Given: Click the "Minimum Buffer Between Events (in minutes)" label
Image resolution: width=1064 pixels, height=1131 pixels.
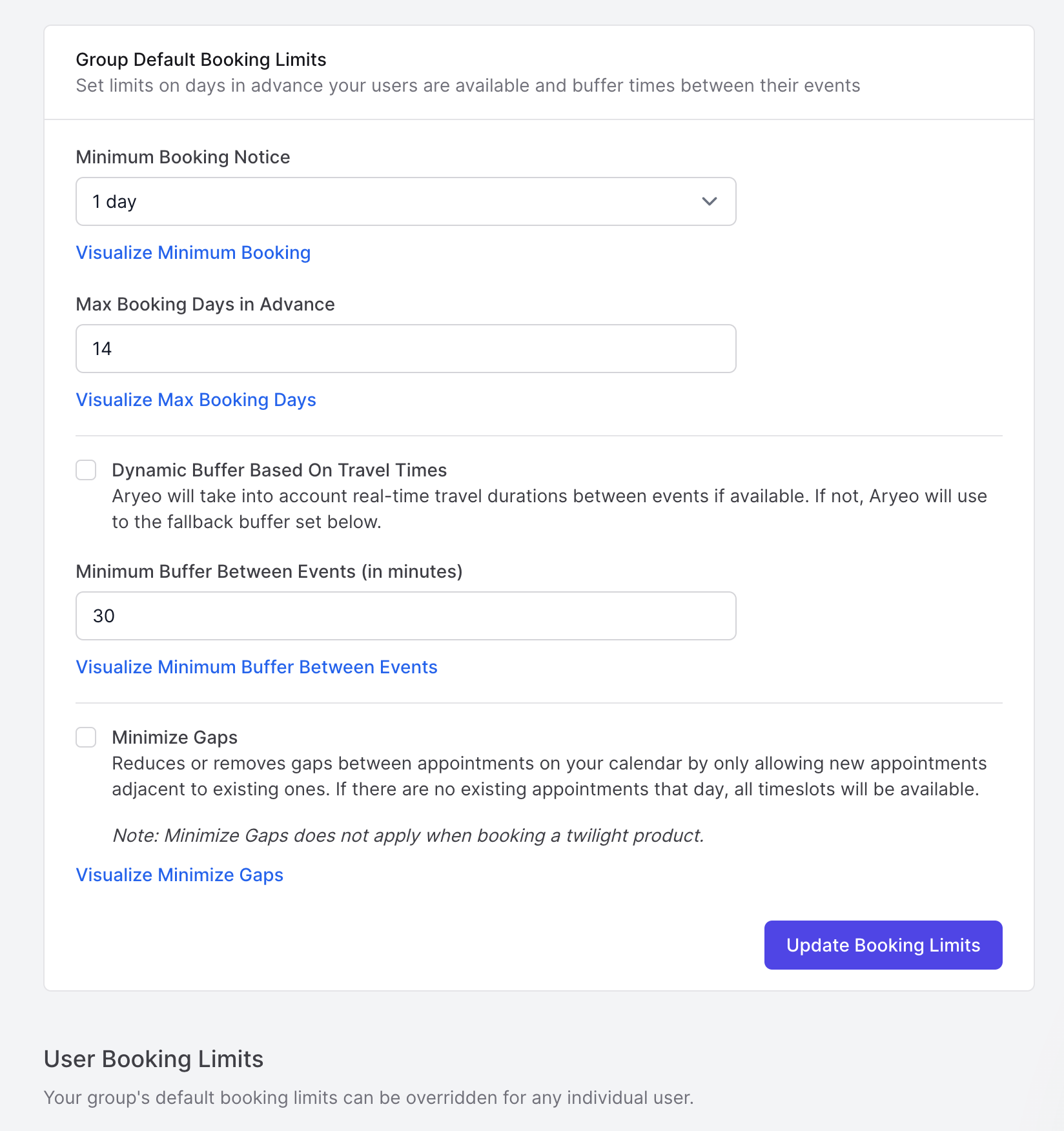Looking at the screenshot, I should [x=269, y=571].
